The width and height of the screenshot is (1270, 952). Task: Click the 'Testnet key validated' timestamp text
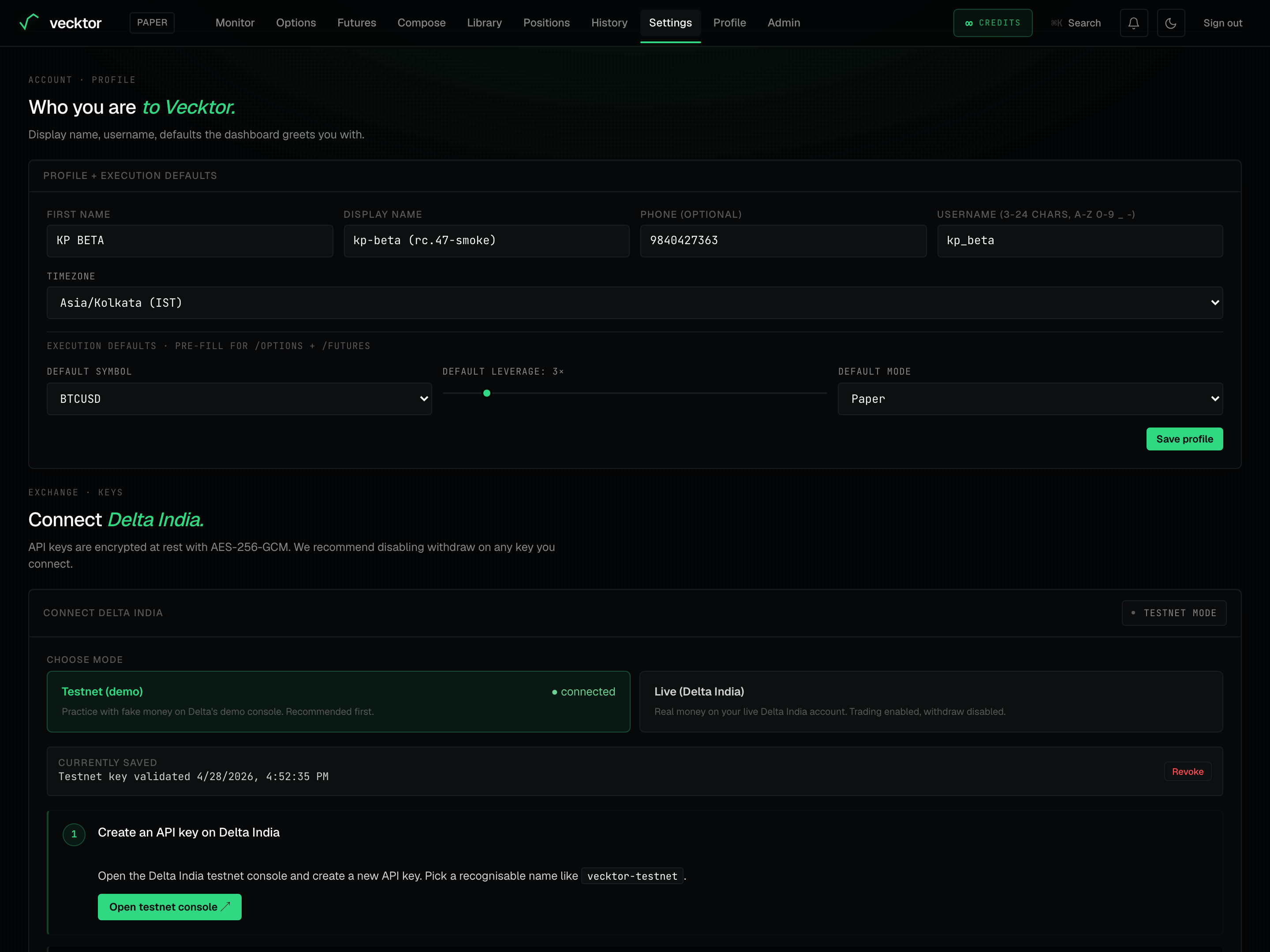tap(194, 777)
